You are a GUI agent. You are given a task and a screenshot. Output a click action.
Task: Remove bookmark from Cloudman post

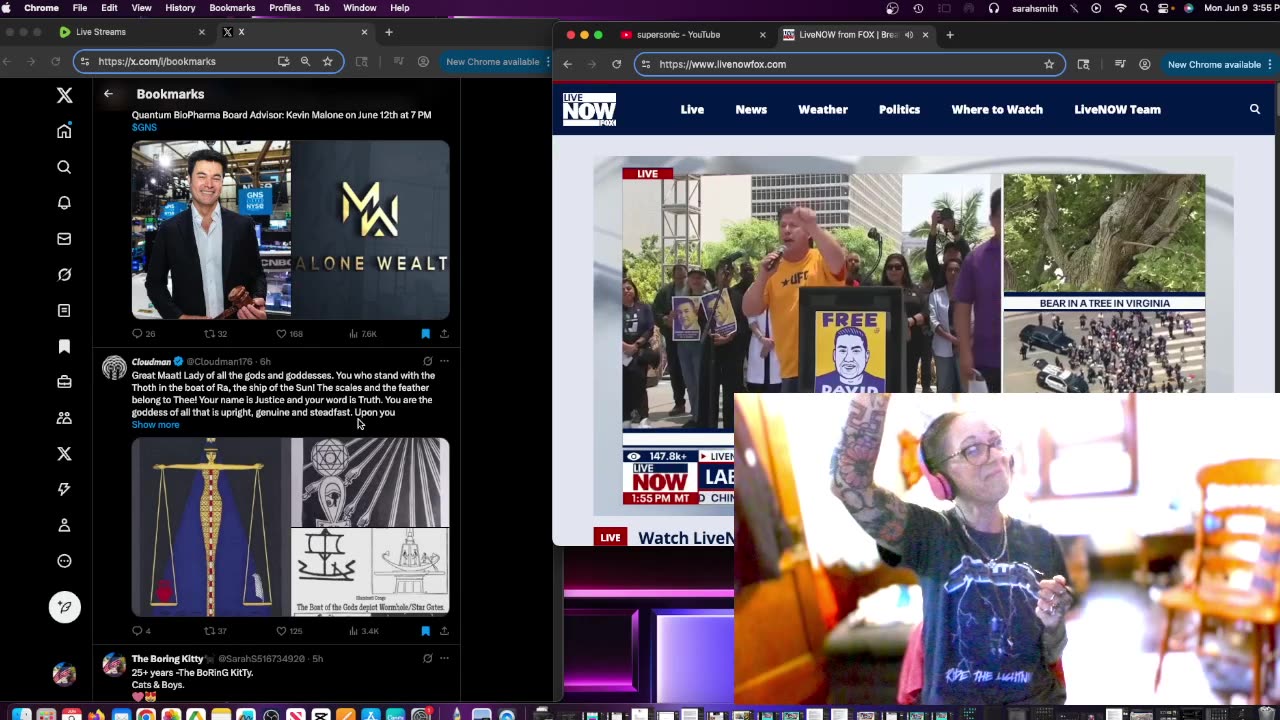click(425, 631)
